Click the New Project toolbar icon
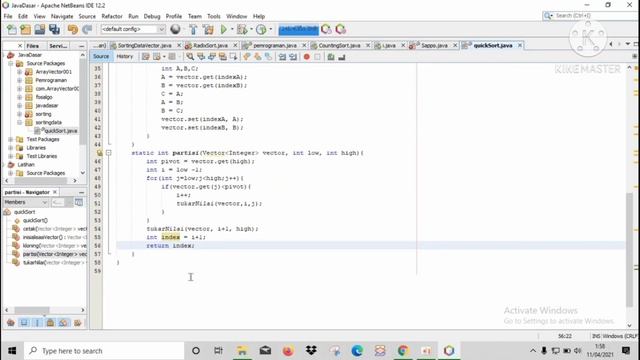 (25, 29)
